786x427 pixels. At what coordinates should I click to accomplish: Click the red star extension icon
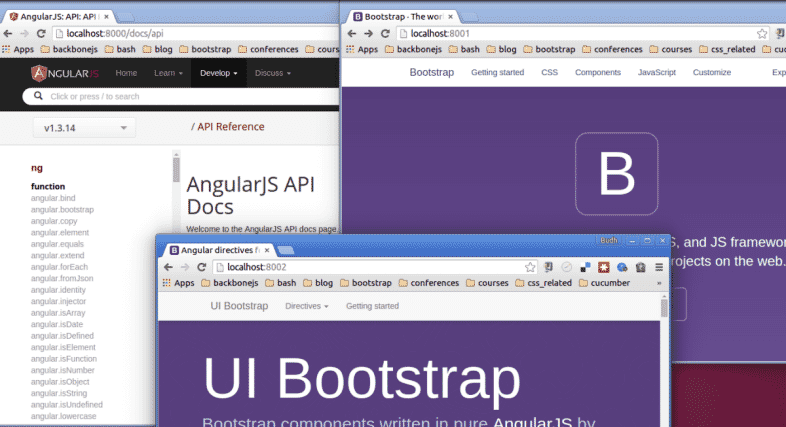click(x=604, y=267)
